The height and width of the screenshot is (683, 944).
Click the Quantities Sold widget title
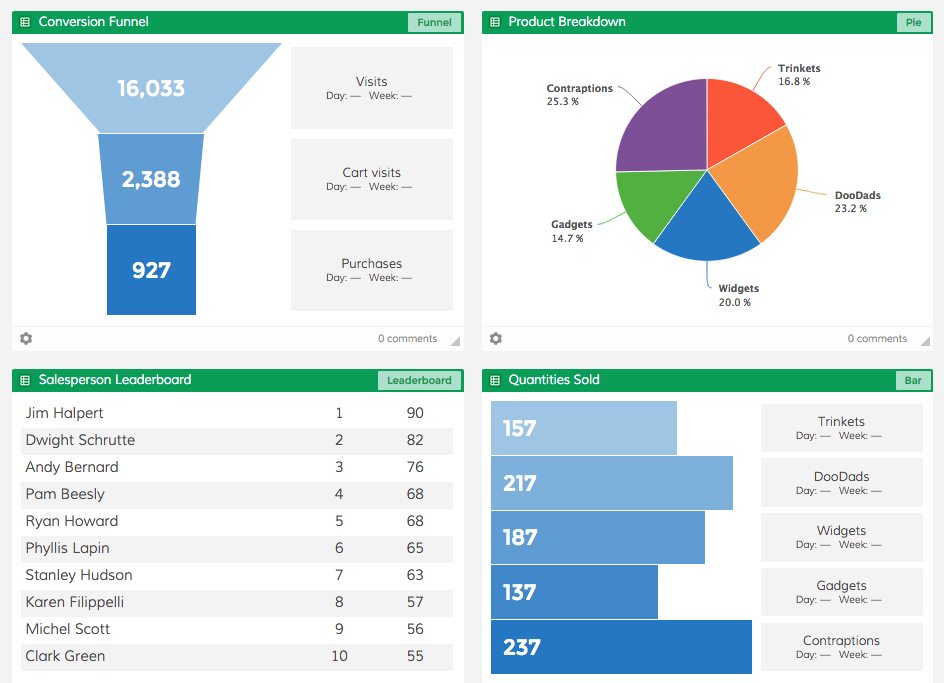(x=554, y=379)
